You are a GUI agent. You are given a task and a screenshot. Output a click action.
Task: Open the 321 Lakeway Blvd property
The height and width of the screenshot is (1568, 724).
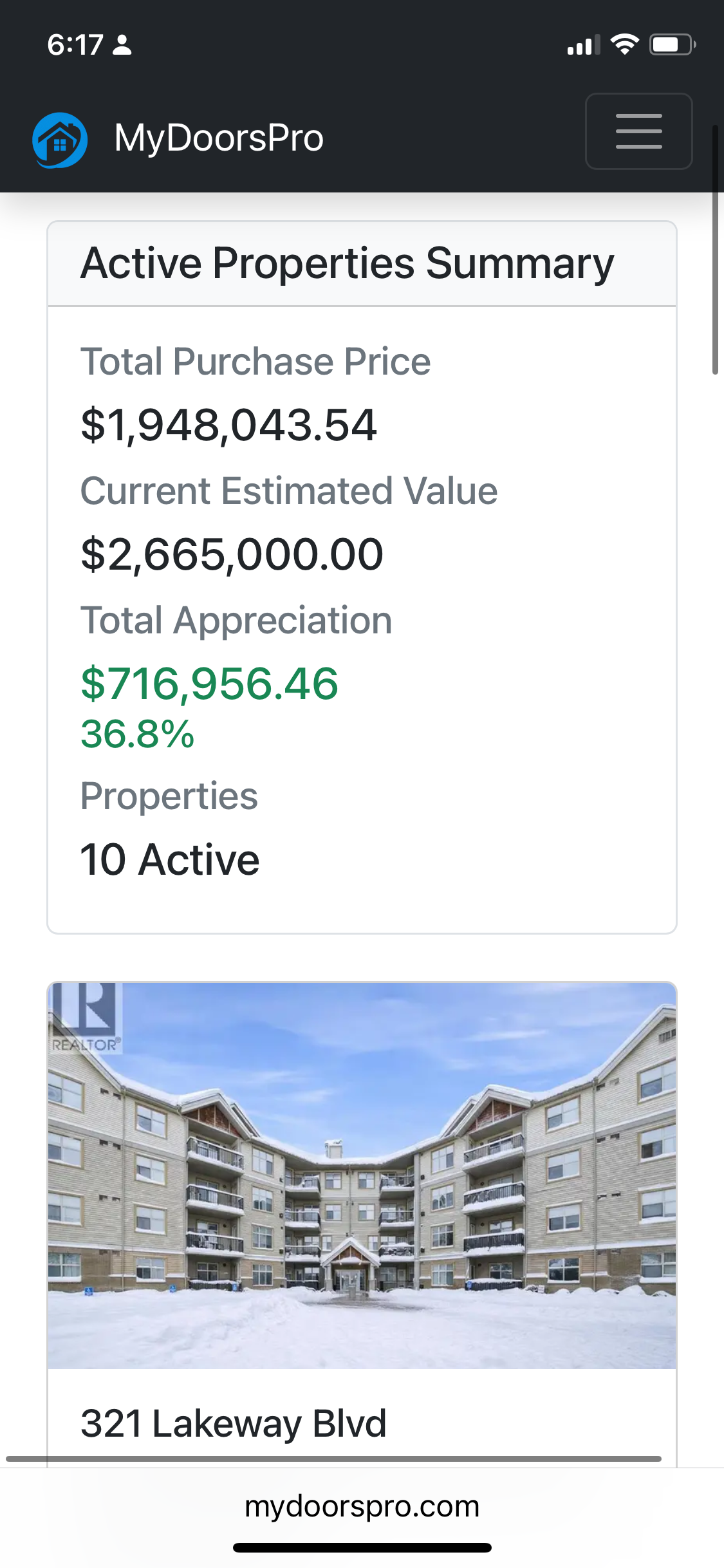[x=233, y=1423]
